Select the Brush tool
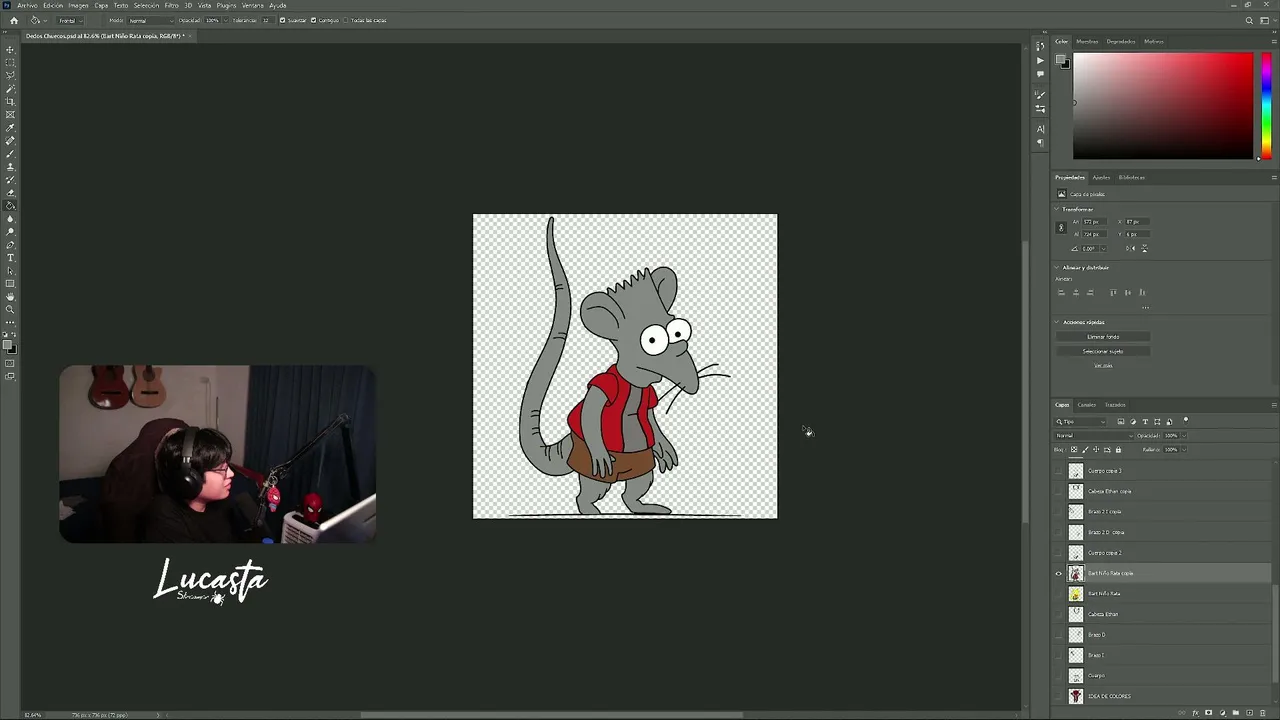The width and height of the screenshot is (1280, 720). coord(11,153)
